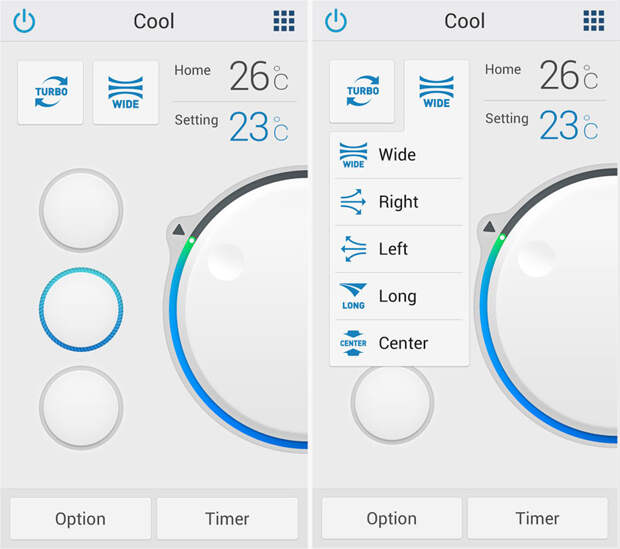
Task: Select Wide airflow option in list
Action: coord(399,155)
